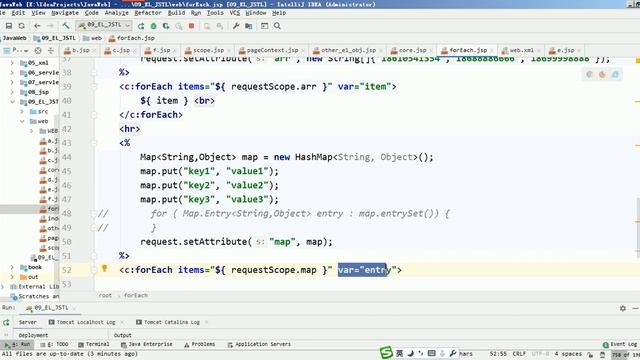This screenshot has height=360, width=640.
Task: Open the Window menu
Action: pos(256,13)
